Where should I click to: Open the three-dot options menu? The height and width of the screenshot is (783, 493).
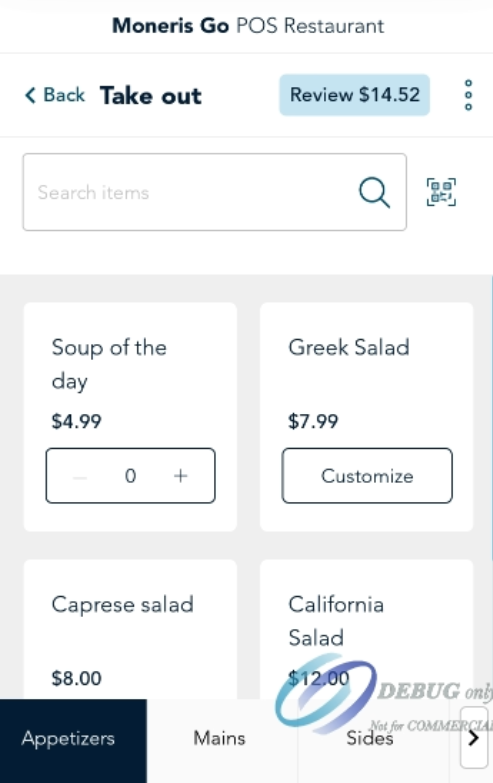[468, 95]
